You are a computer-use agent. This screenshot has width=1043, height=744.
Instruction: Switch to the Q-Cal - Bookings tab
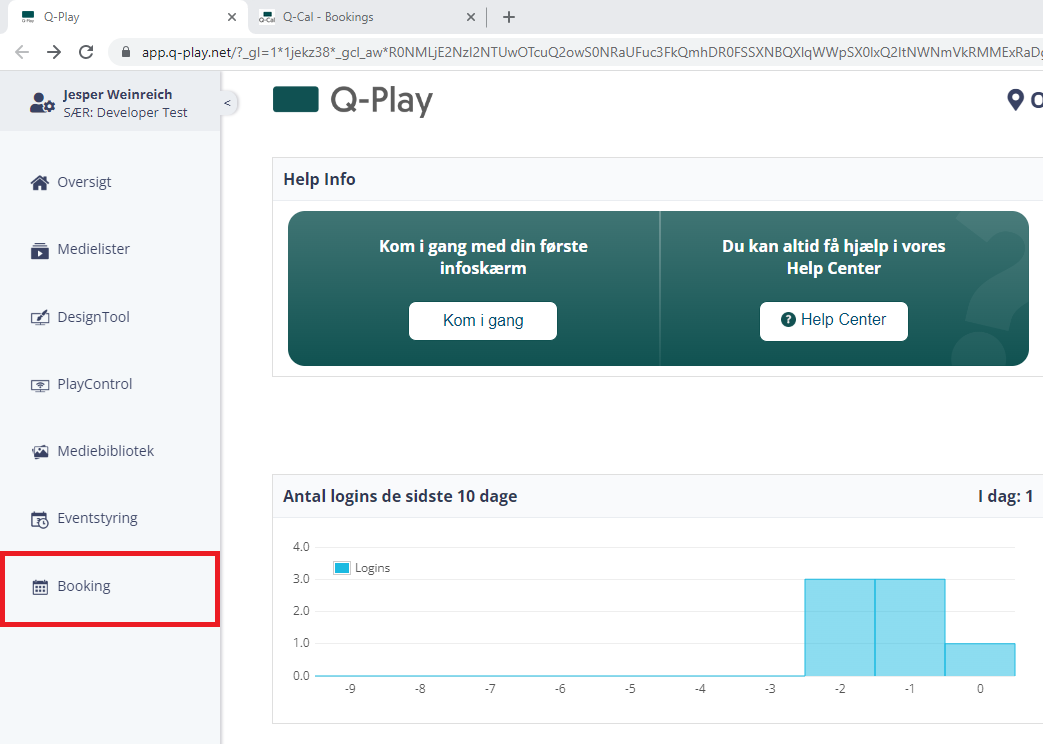(367, 17)
